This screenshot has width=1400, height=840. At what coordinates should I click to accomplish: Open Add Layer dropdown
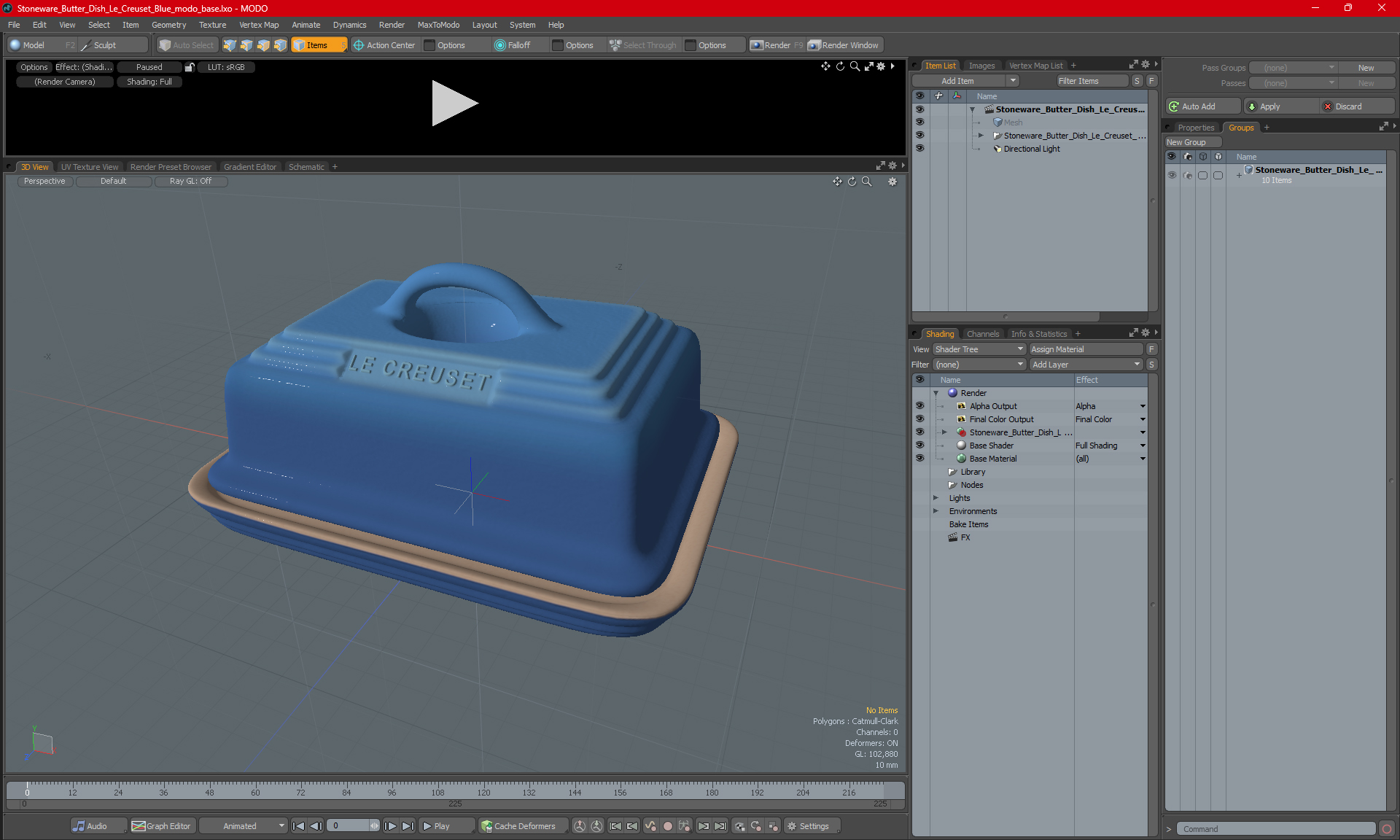(1086, 365)
